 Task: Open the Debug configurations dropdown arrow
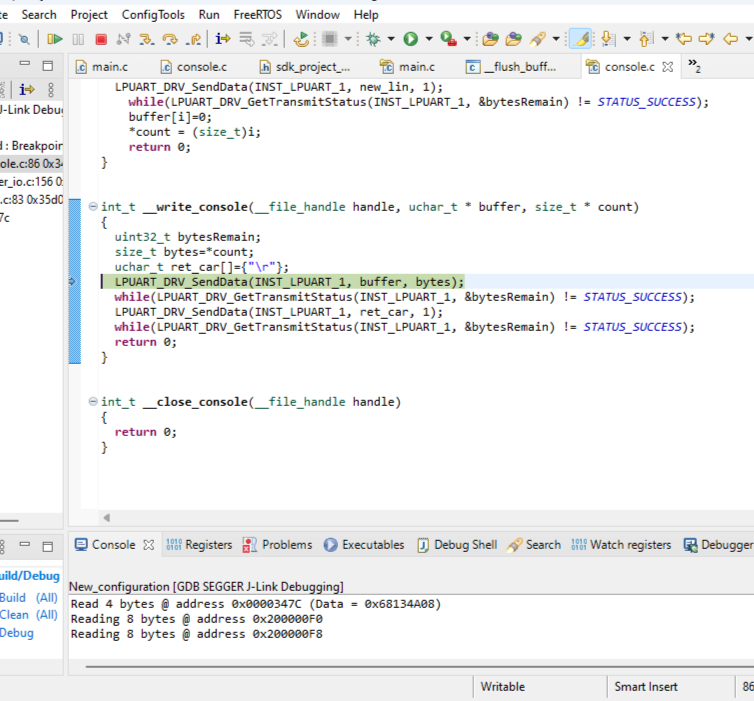tap(391, 39)
